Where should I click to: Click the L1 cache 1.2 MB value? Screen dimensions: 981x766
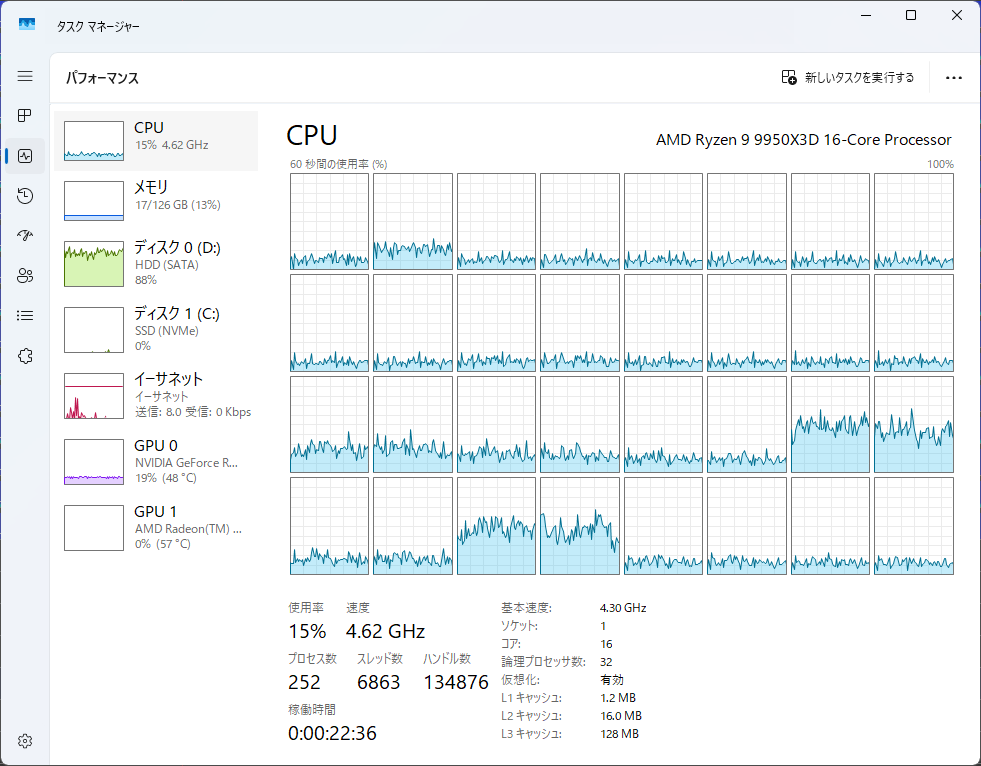coord(618,698)
